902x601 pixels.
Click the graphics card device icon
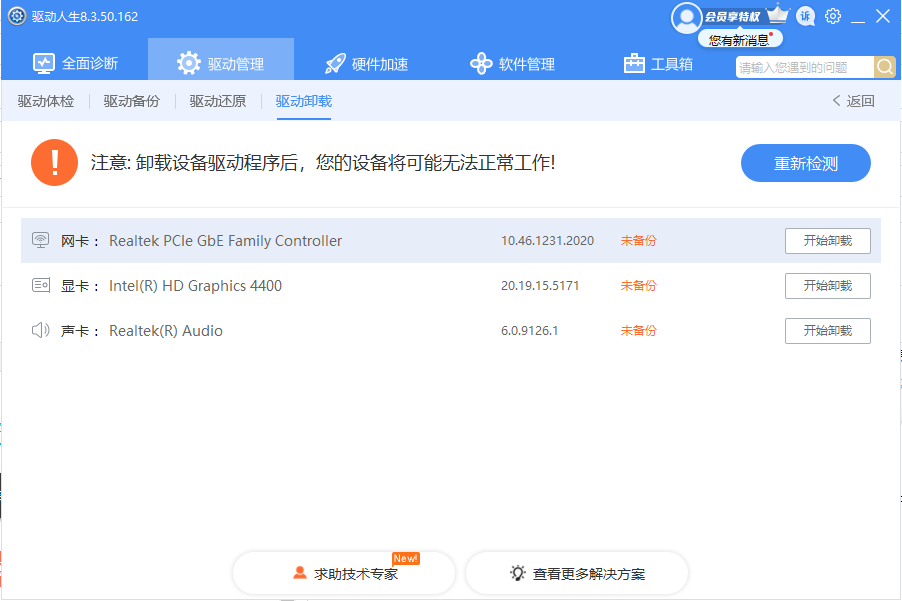pyautogui.click(x=40, y=286)
